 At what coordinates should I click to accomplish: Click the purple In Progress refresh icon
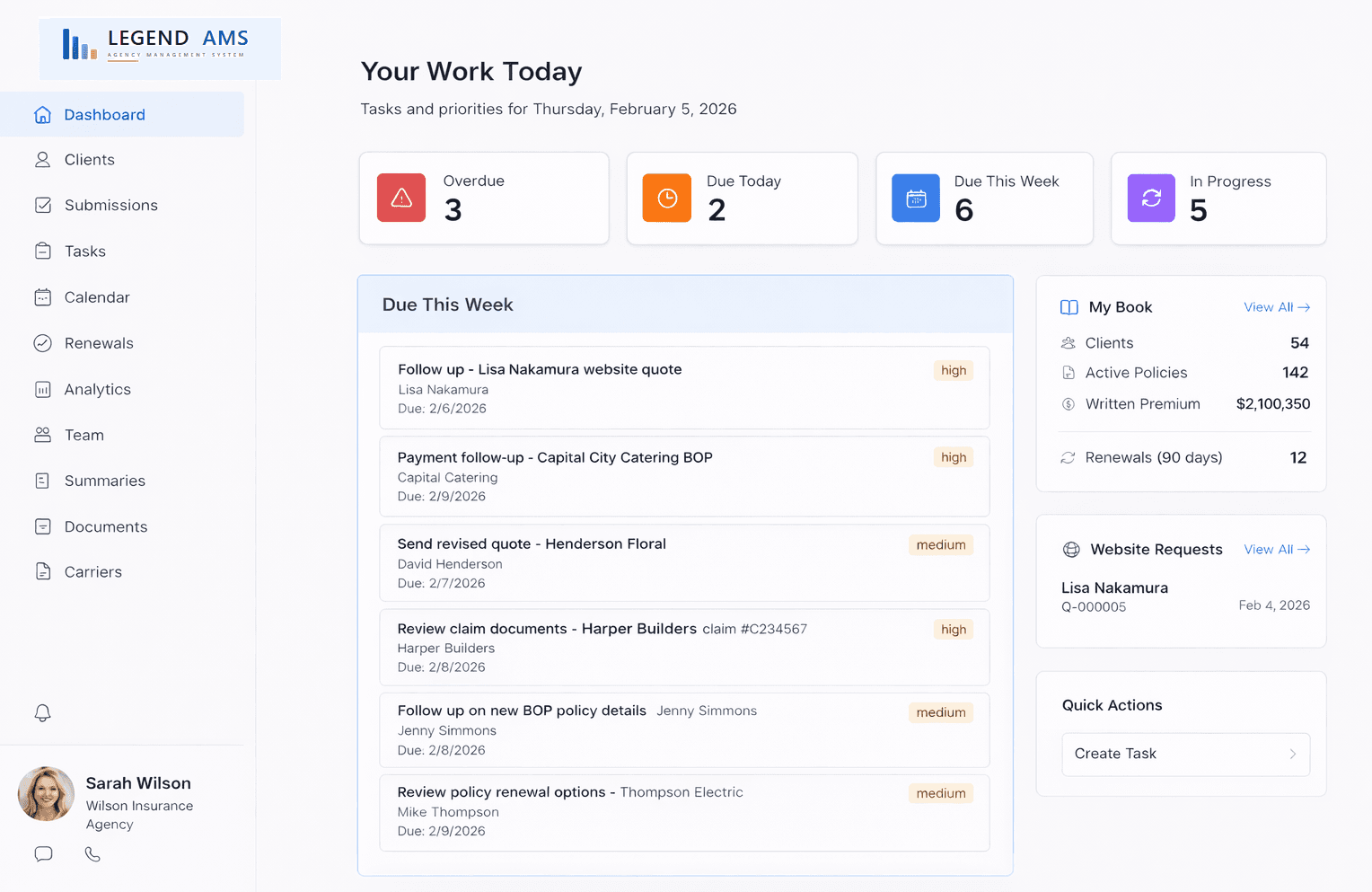pyautogui.click(x=1151, y=198)
